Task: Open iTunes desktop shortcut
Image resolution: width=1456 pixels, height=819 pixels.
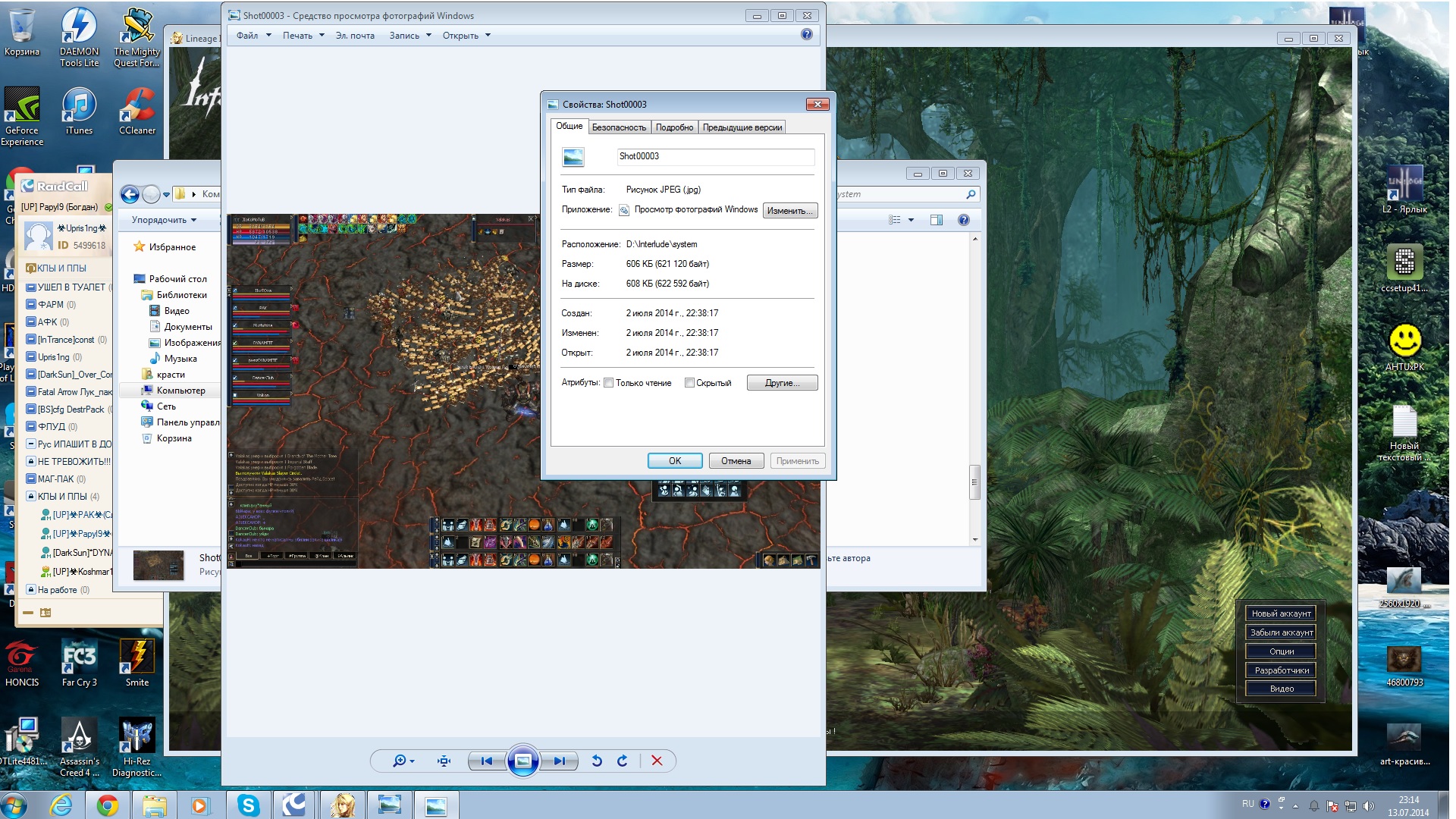Action: coord(79,111)
